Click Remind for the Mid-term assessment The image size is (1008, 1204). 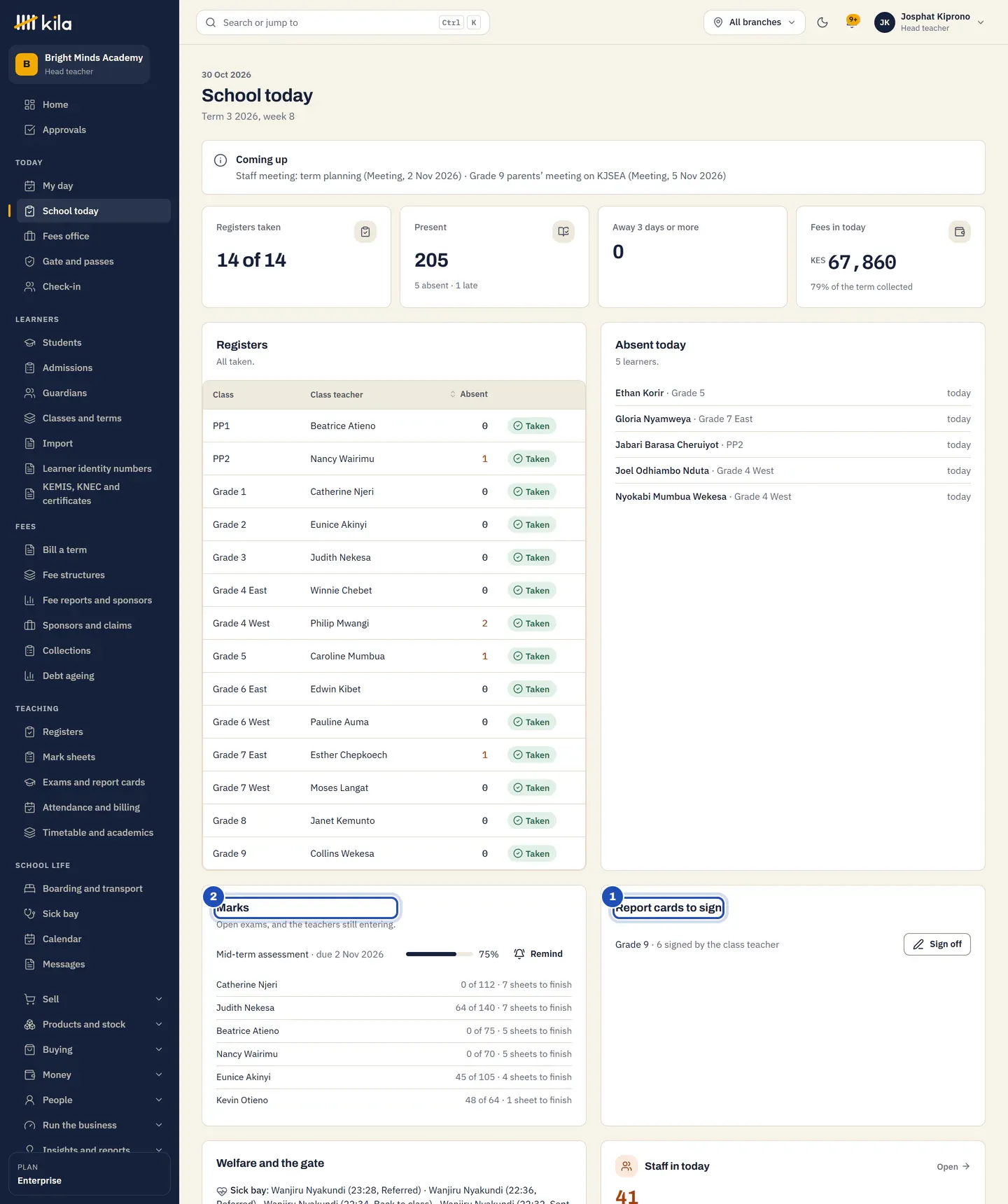click(x=538, y=954)
